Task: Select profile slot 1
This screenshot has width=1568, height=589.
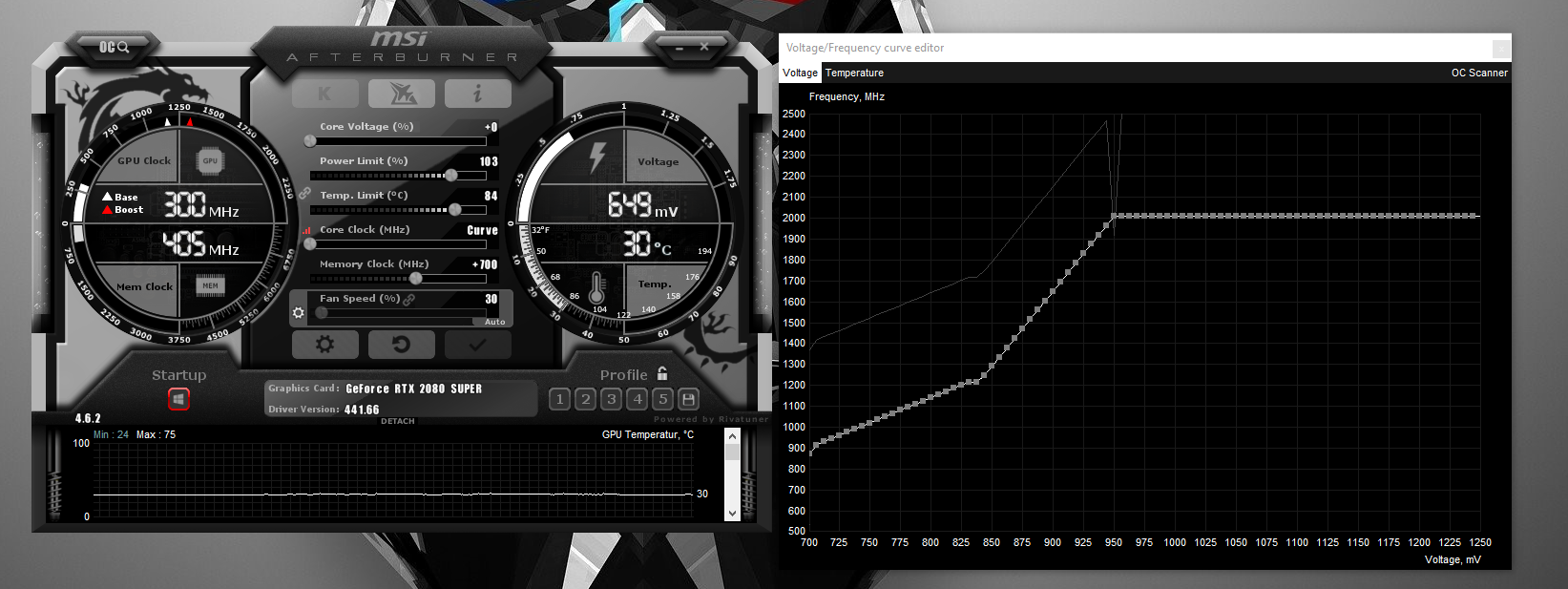Action: (x=560, y=399)
